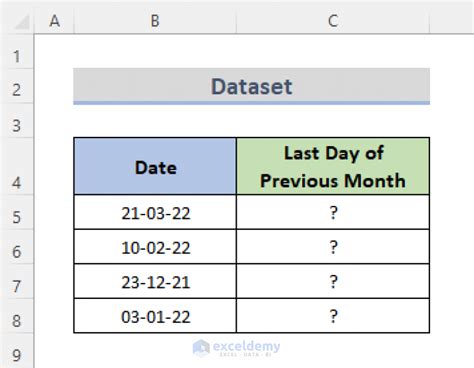This screenshot has height=368, width=474.
Task: Select row 1 header
Action: 17,52
